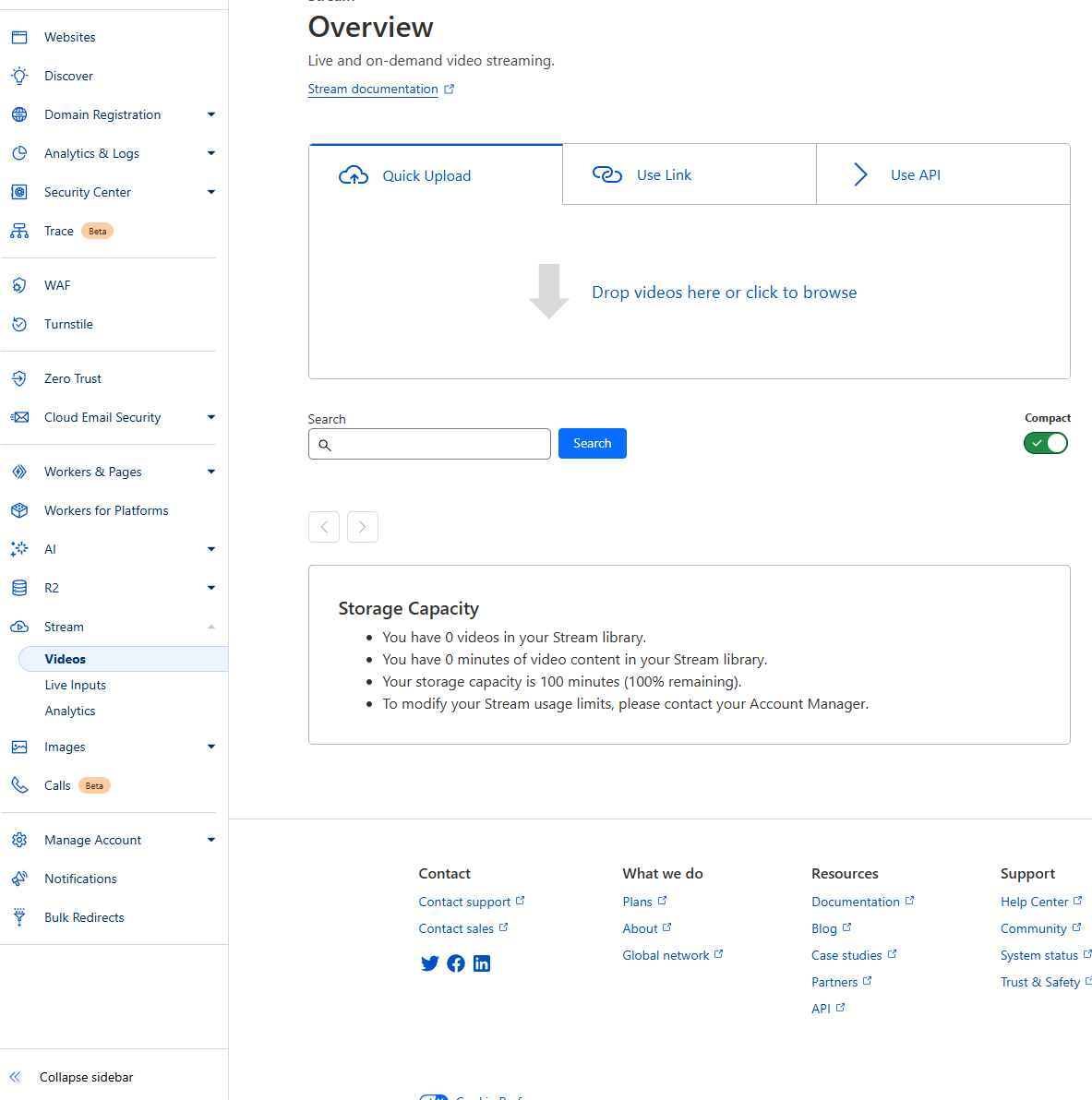Click the blue Search button

pyautogui.click(x=593, y=443)
